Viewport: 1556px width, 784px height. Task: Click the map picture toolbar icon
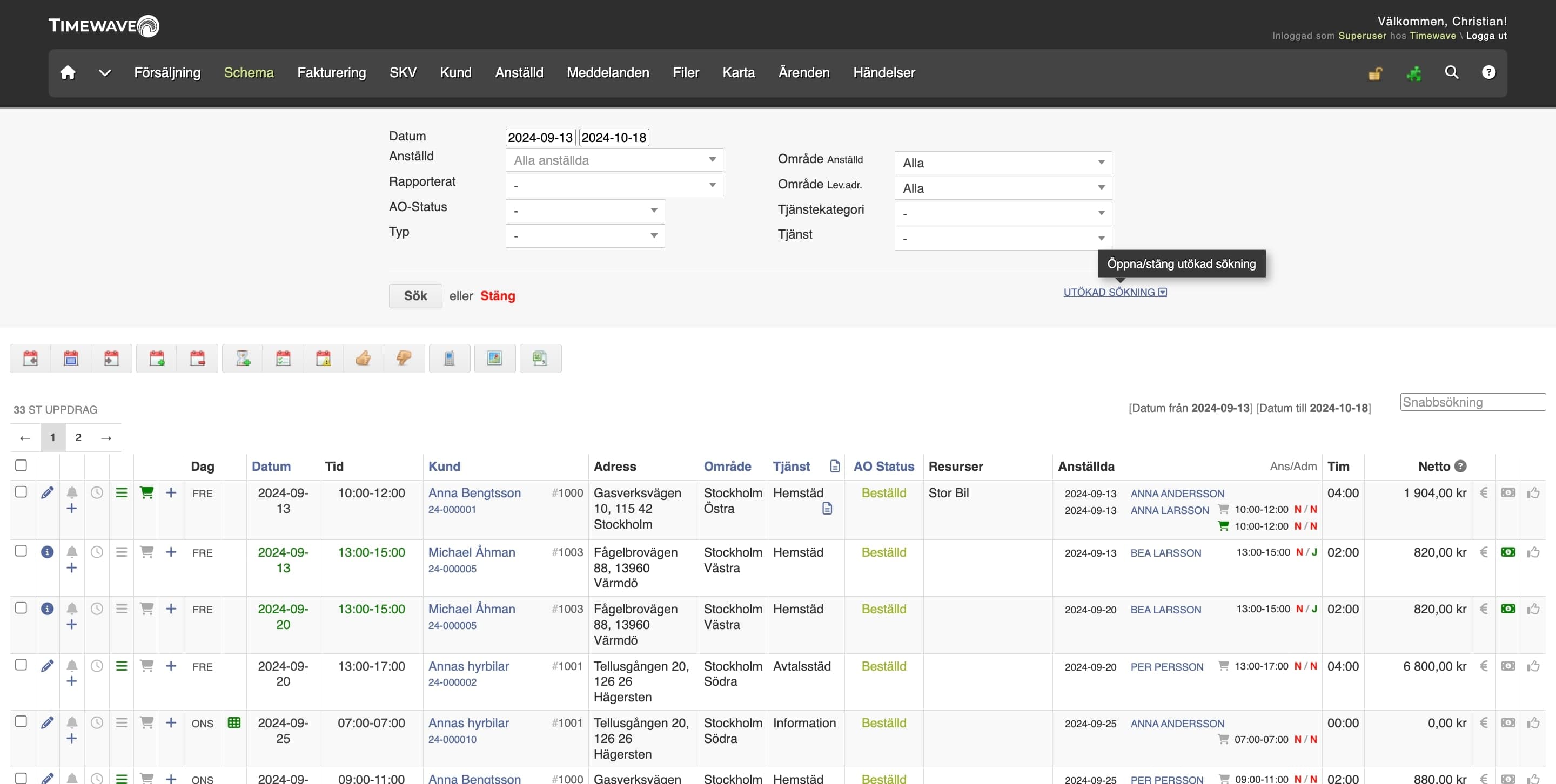tap(495, 359)
